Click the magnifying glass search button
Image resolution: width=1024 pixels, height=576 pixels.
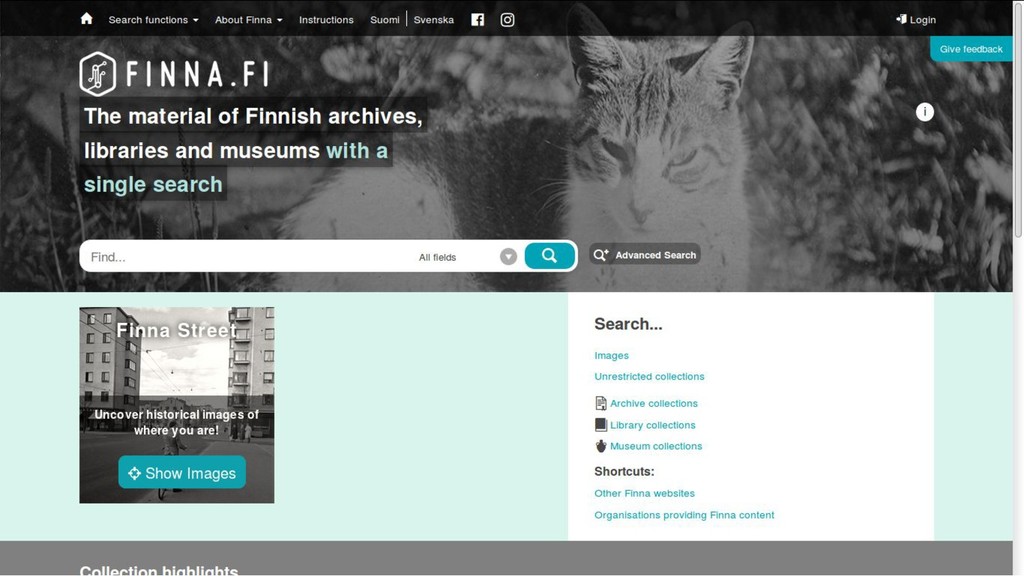click(549, 255)
